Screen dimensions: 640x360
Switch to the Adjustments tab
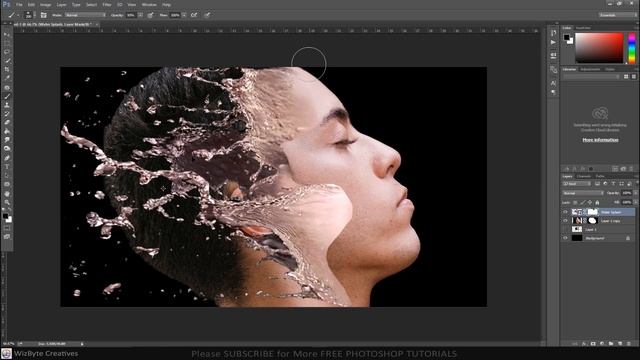(590, 69)
